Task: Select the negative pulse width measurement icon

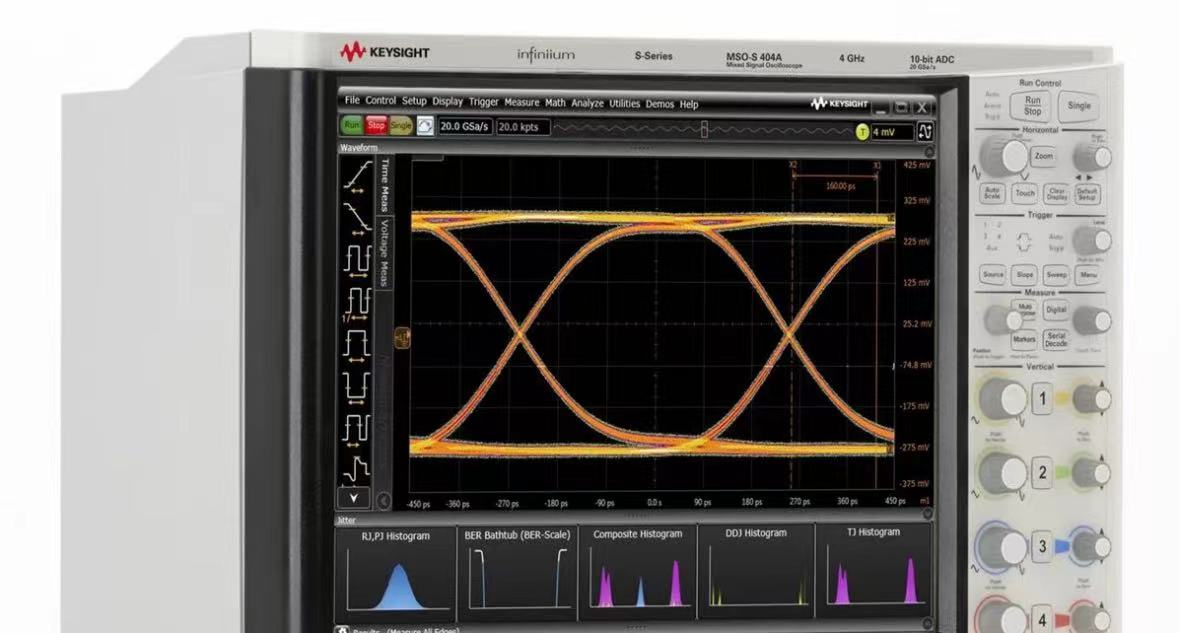Action: coord(356,386)
